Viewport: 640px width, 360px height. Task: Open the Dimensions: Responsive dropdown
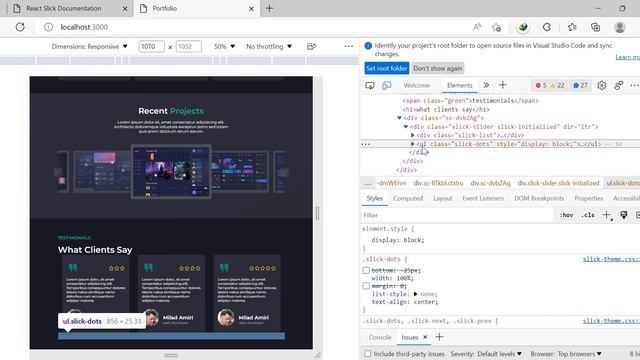(x=89, y=47)
